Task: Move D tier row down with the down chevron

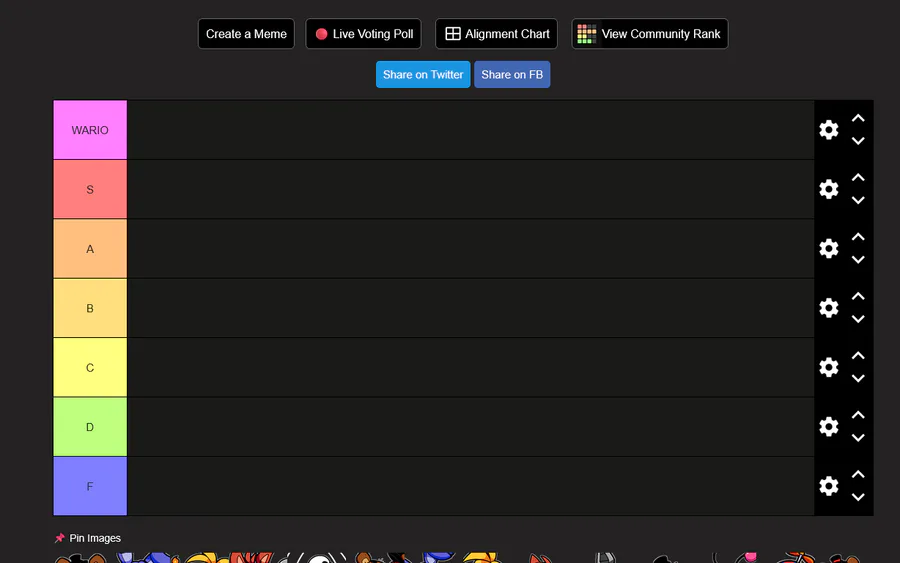Action: coord(858,438)
